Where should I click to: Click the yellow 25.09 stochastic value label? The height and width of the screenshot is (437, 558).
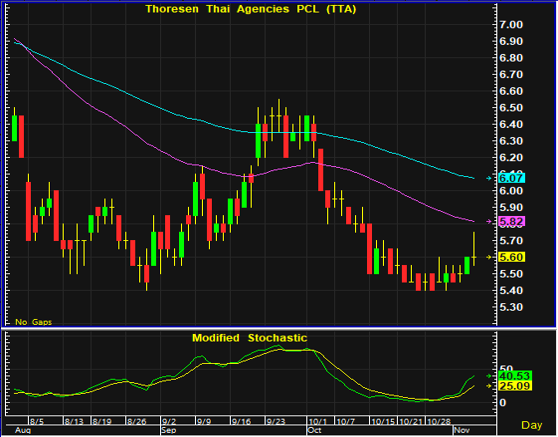tap(515, 386)
